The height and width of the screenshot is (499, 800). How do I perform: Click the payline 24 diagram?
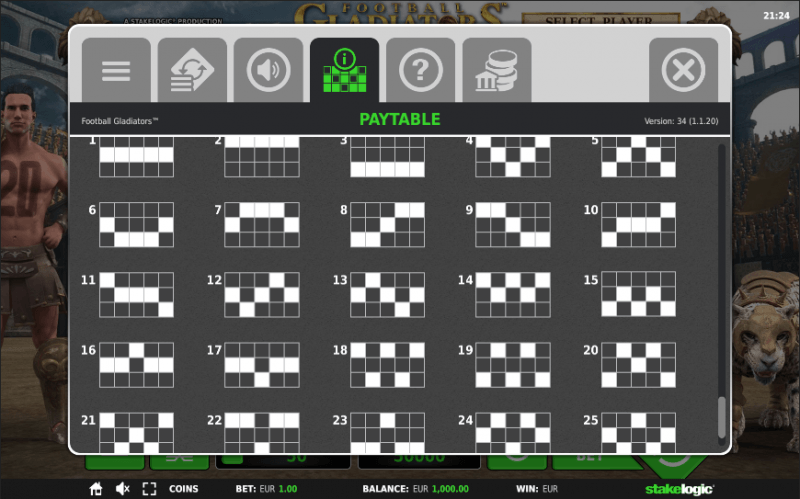click(x=513, y=433)
